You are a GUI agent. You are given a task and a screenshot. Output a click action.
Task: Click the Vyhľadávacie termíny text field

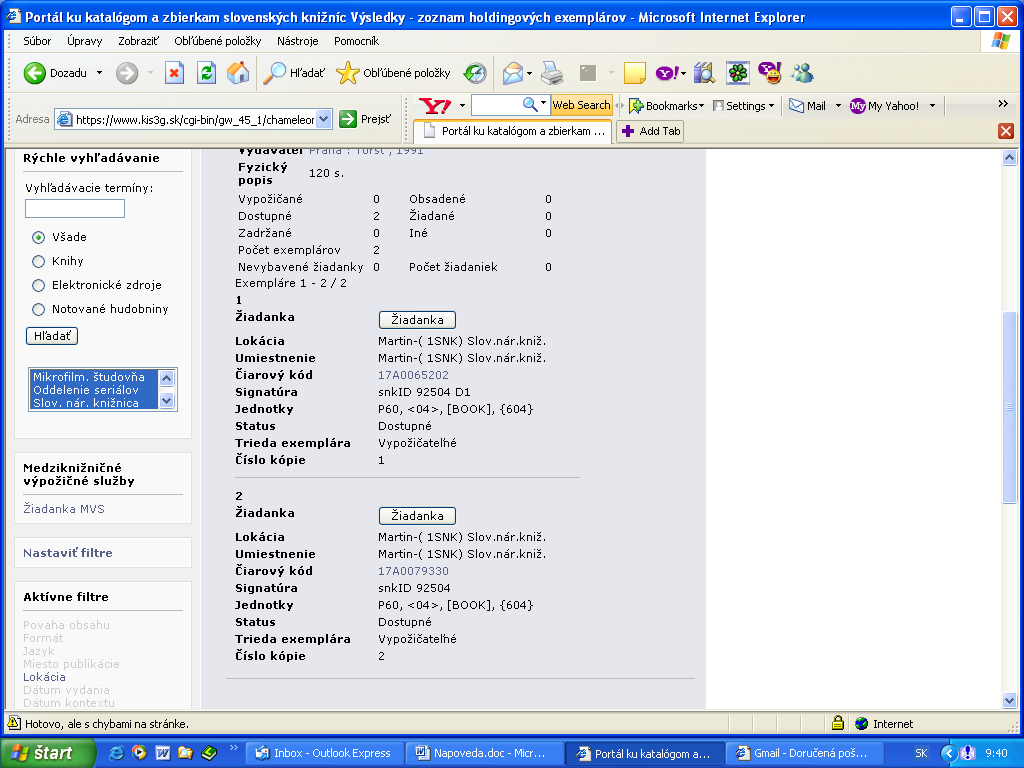point(75,209)
